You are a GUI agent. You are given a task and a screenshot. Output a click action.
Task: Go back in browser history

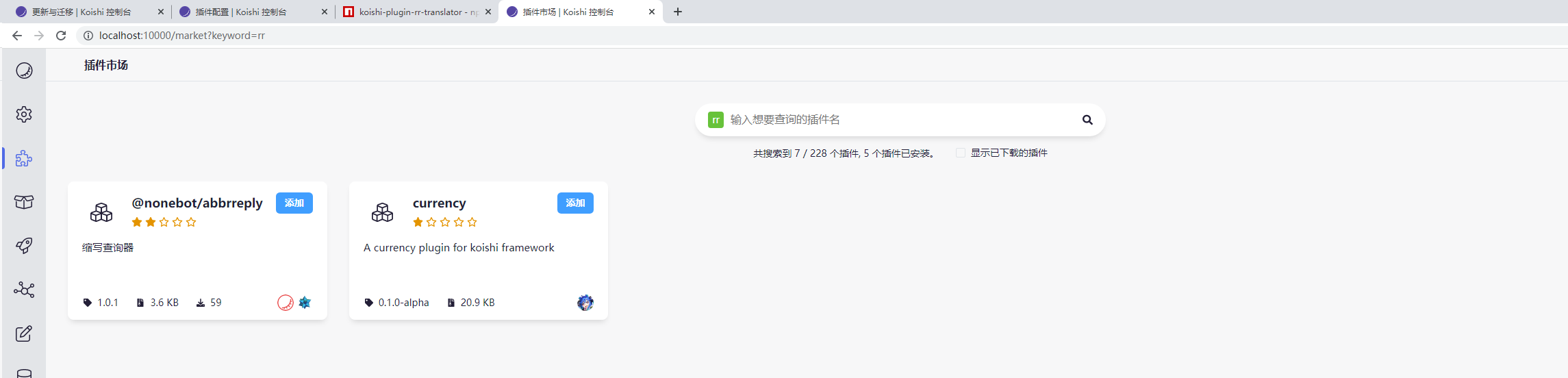pos(17,36)
